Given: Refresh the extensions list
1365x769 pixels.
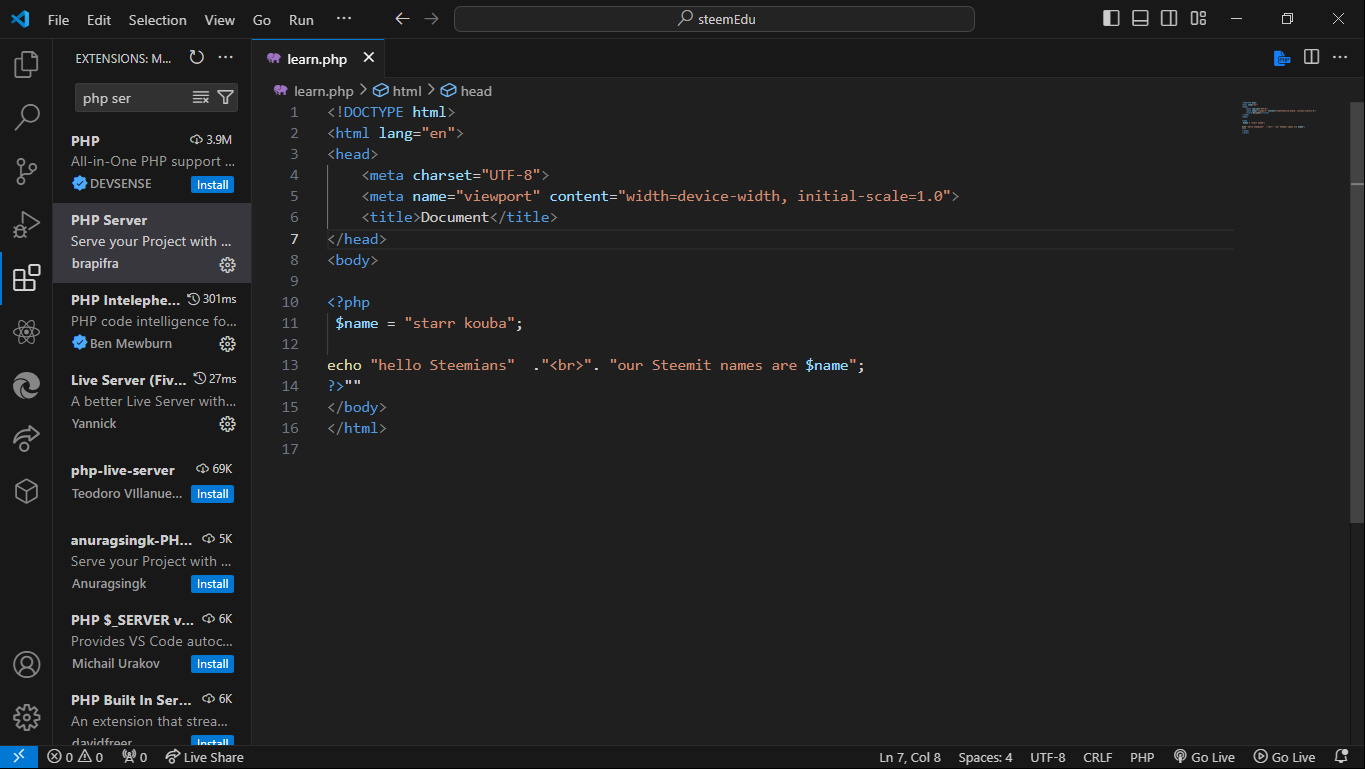Looking at the screenshot, I should click(x=197, y=58).
